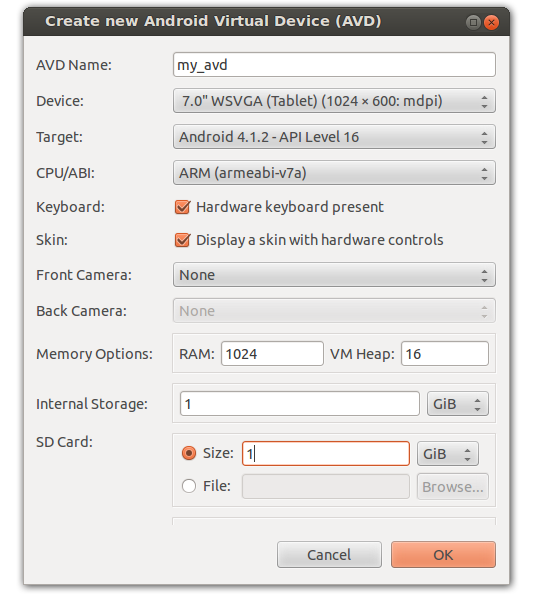Open the Internal Storage unit GiB dropdown
Viewport: 538px width, 600px height.
pos(458,404)
